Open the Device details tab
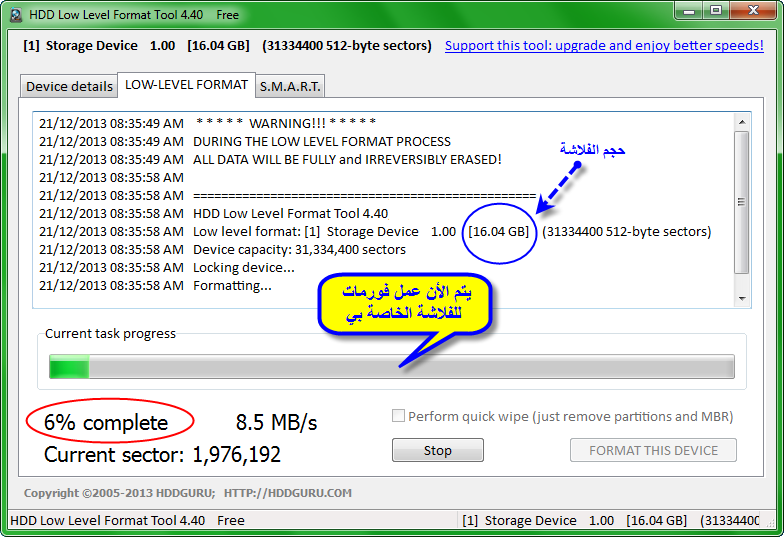784x537 pixels. pos(69,86)
